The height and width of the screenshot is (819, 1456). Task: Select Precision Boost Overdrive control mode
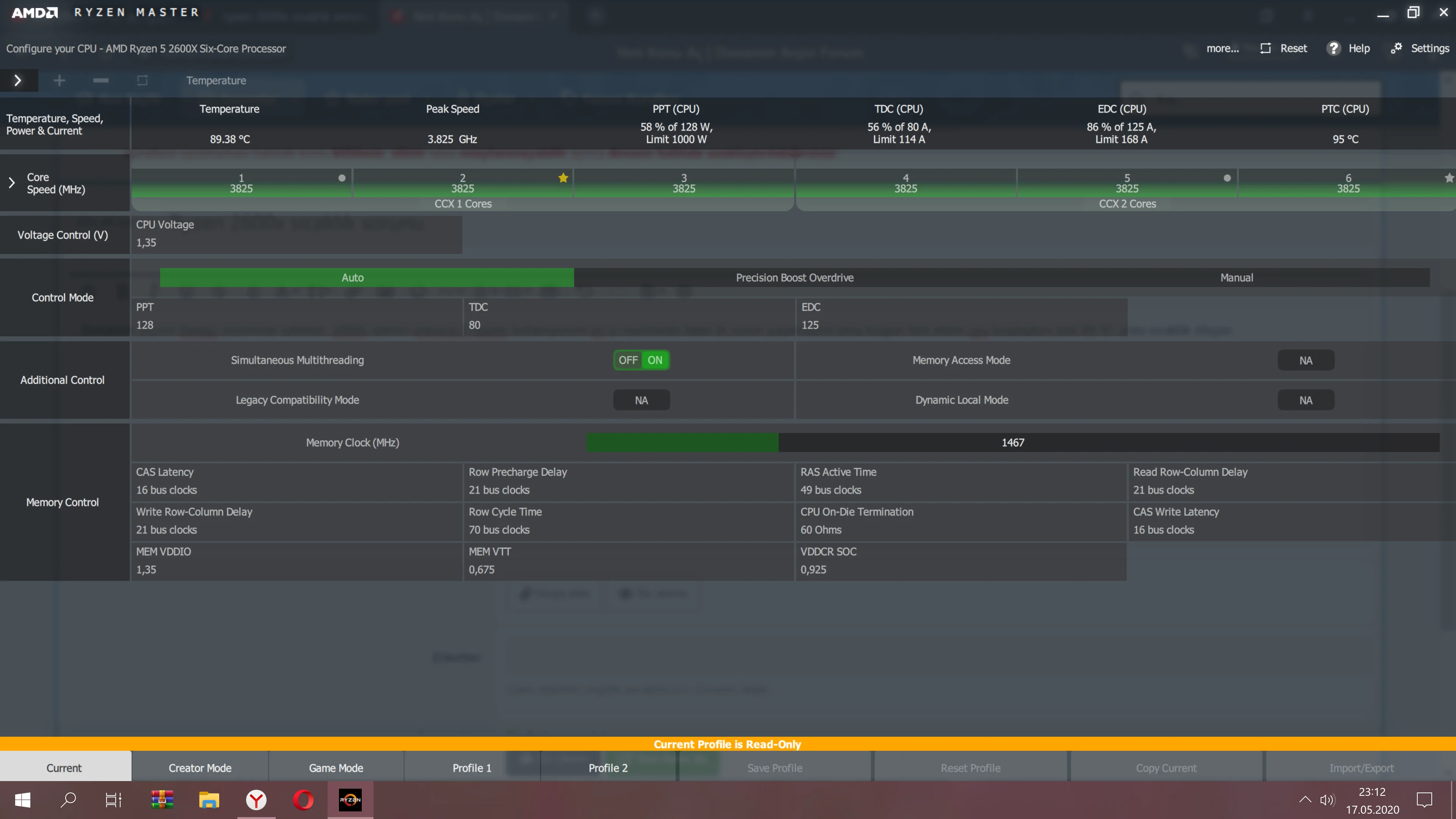(794, 278)
